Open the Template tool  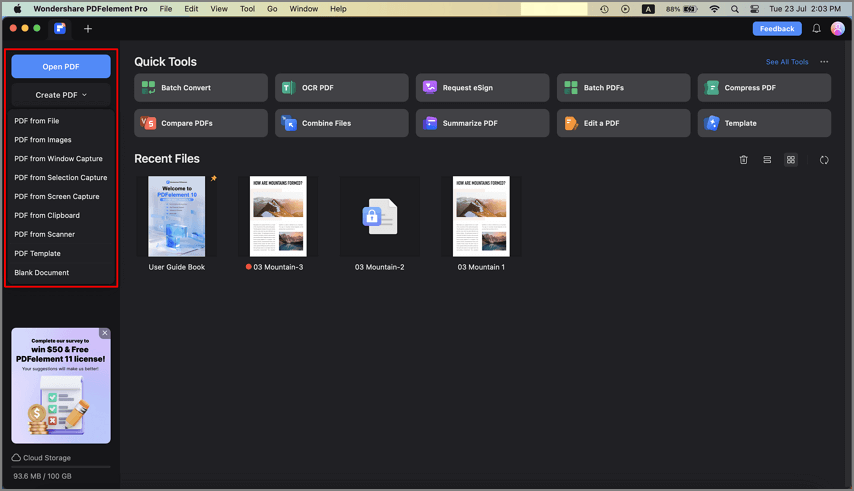click(x=764, y=123)
